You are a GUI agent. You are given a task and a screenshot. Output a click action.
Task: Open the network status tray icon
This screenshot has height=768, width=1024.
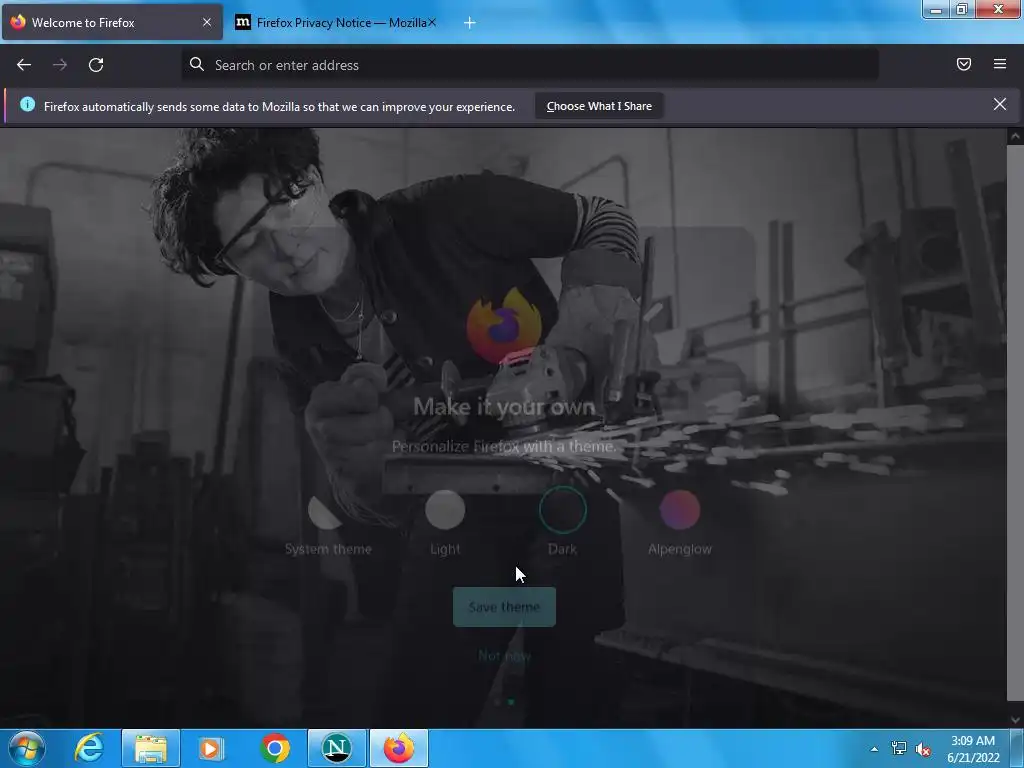pyautogui.click(x=899, y=748)
